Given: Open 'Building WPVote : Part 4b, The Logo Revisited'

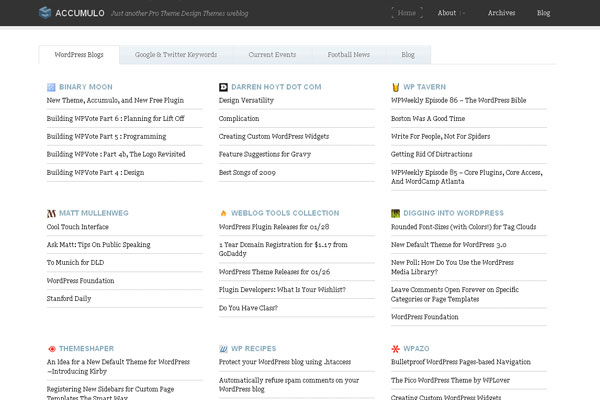Looking at the screenshot, I should click(116, 154).
